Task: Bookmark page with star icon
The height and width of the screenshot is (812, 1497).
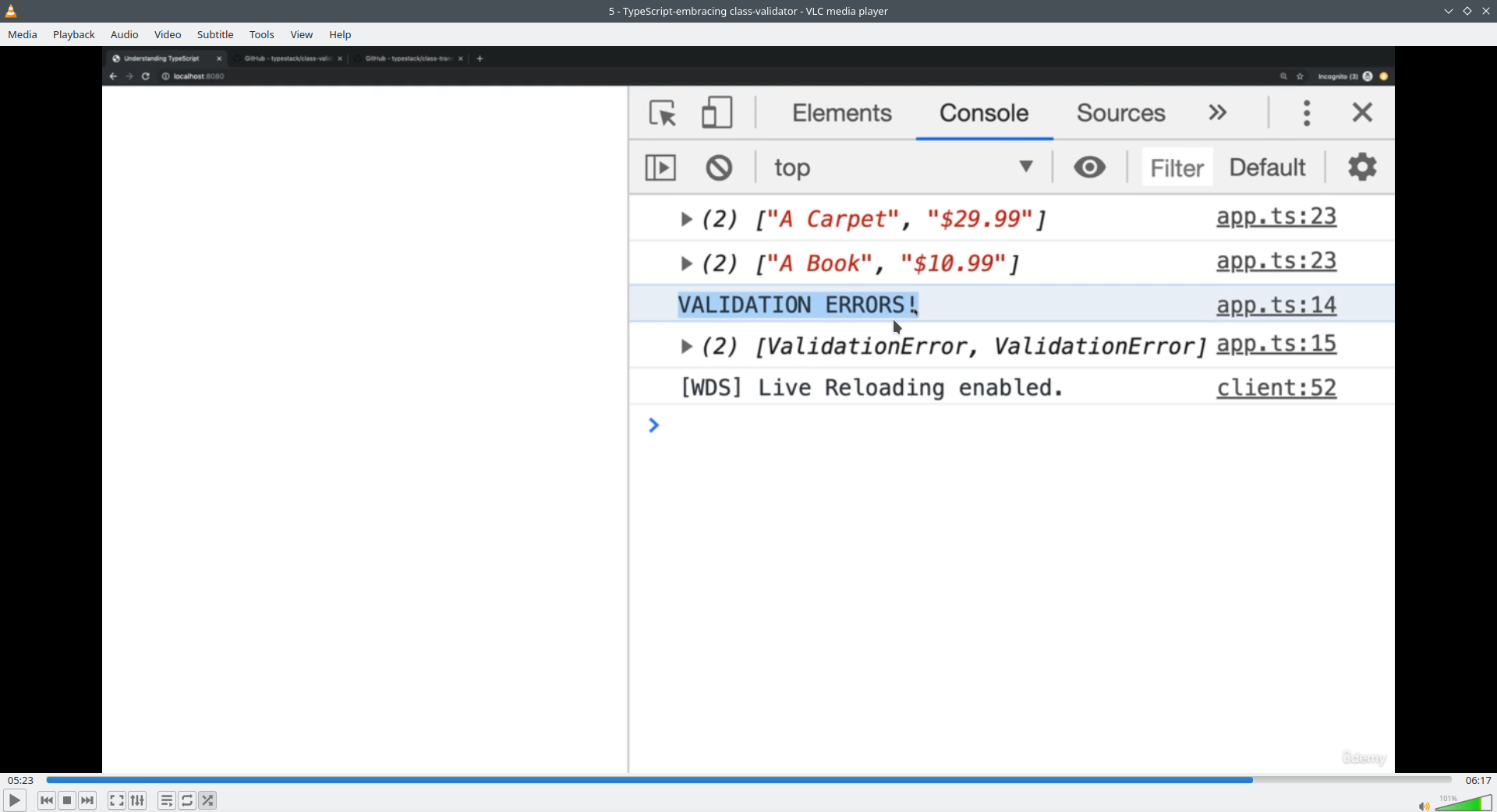Action: coord(1300,76)
